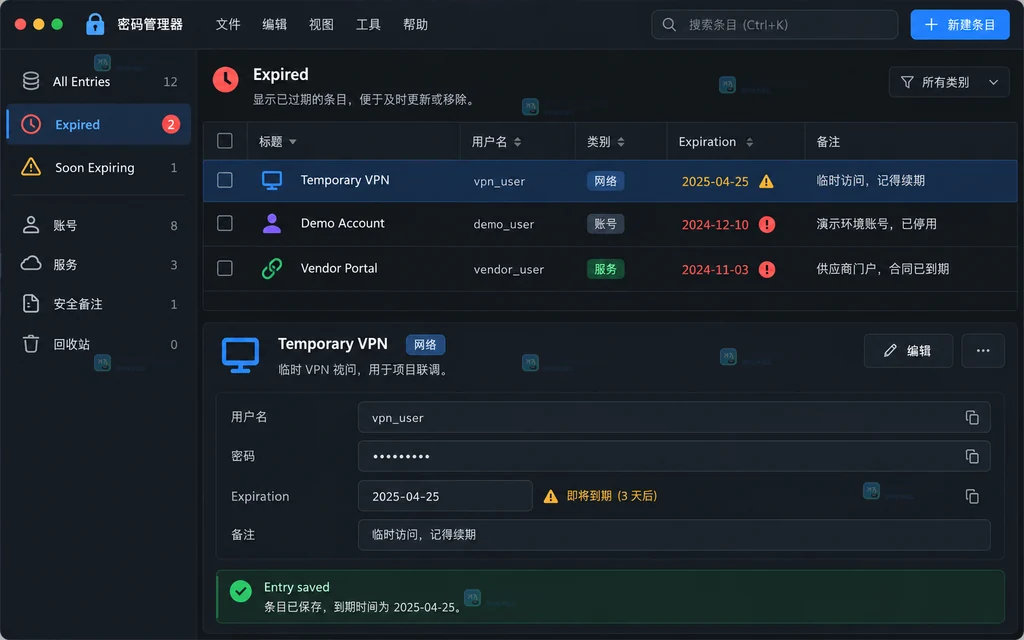The image size is (1024, 640).
Task: Click the monitor icon in Temporary VPN row
Action: coord(272,180)
